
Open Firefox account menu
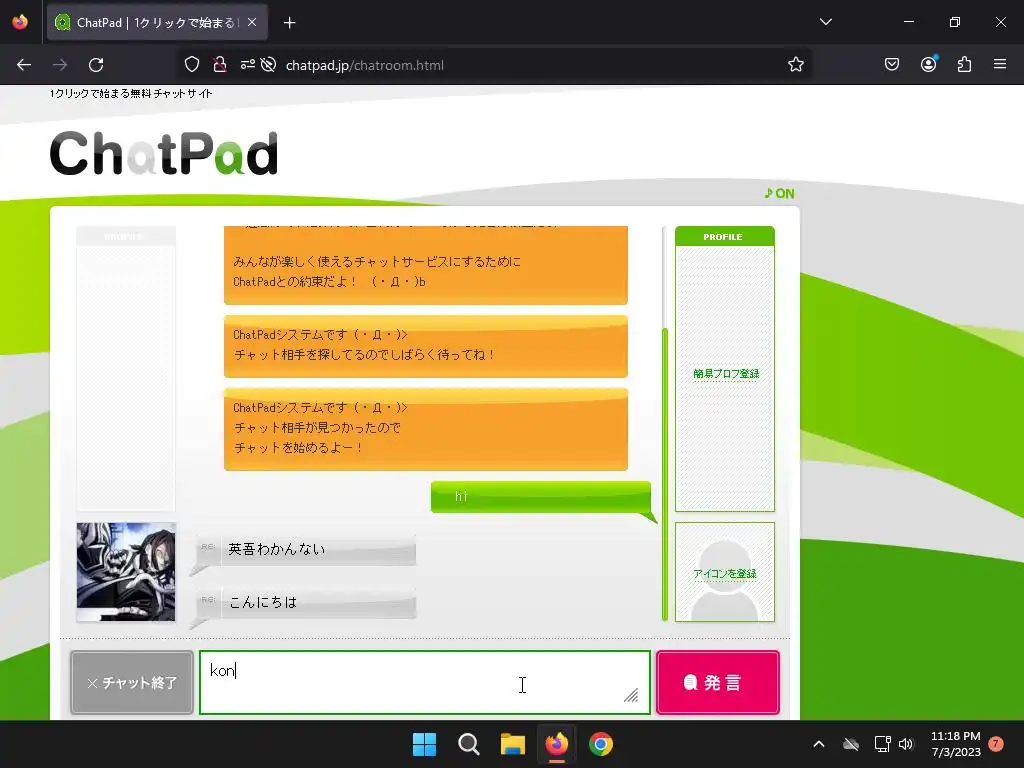928,64
